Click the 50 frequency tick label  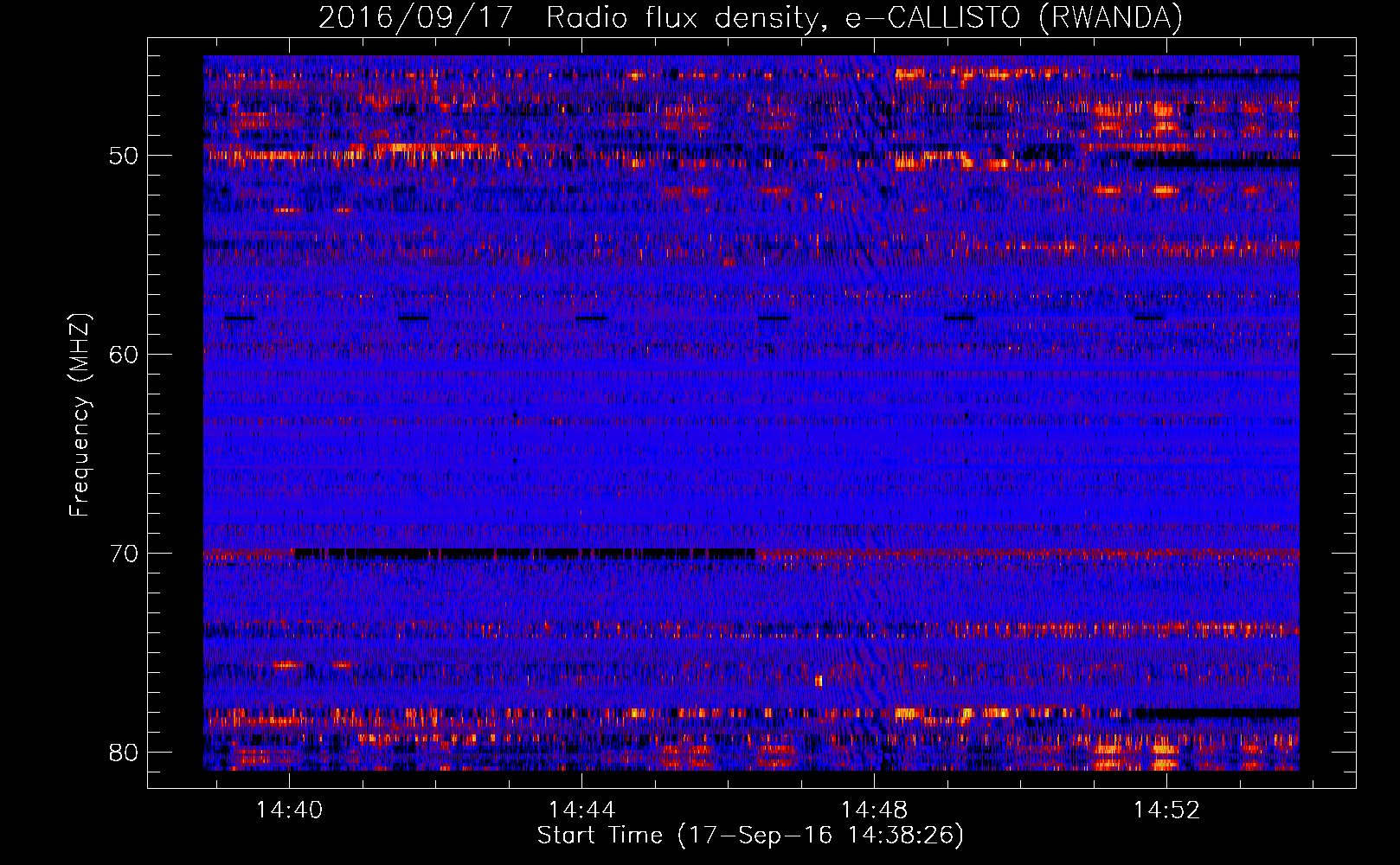[125, 156]
